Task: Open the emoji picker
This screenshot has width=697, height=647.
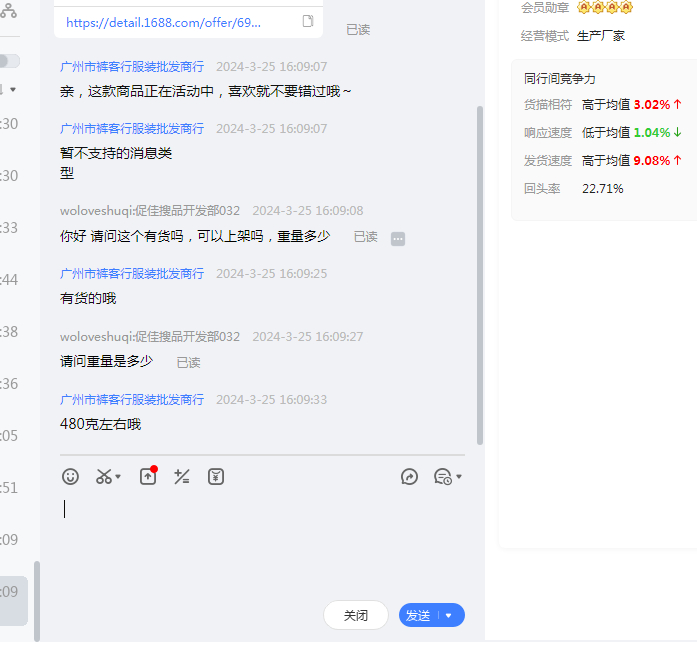Action: pos(70,477)
